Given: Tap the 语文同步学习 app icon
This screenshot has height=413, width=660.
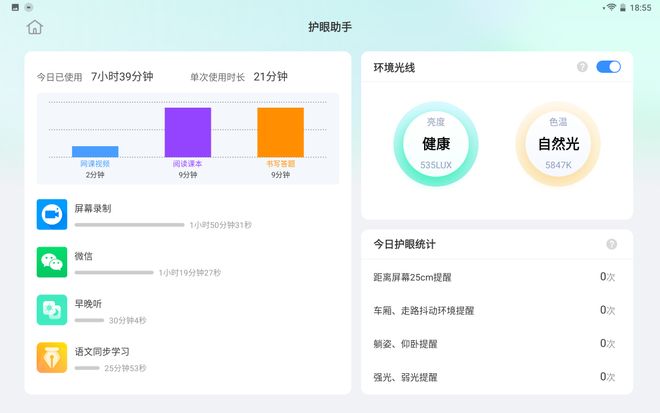Looking at the screenshot, I should [52, 357].
